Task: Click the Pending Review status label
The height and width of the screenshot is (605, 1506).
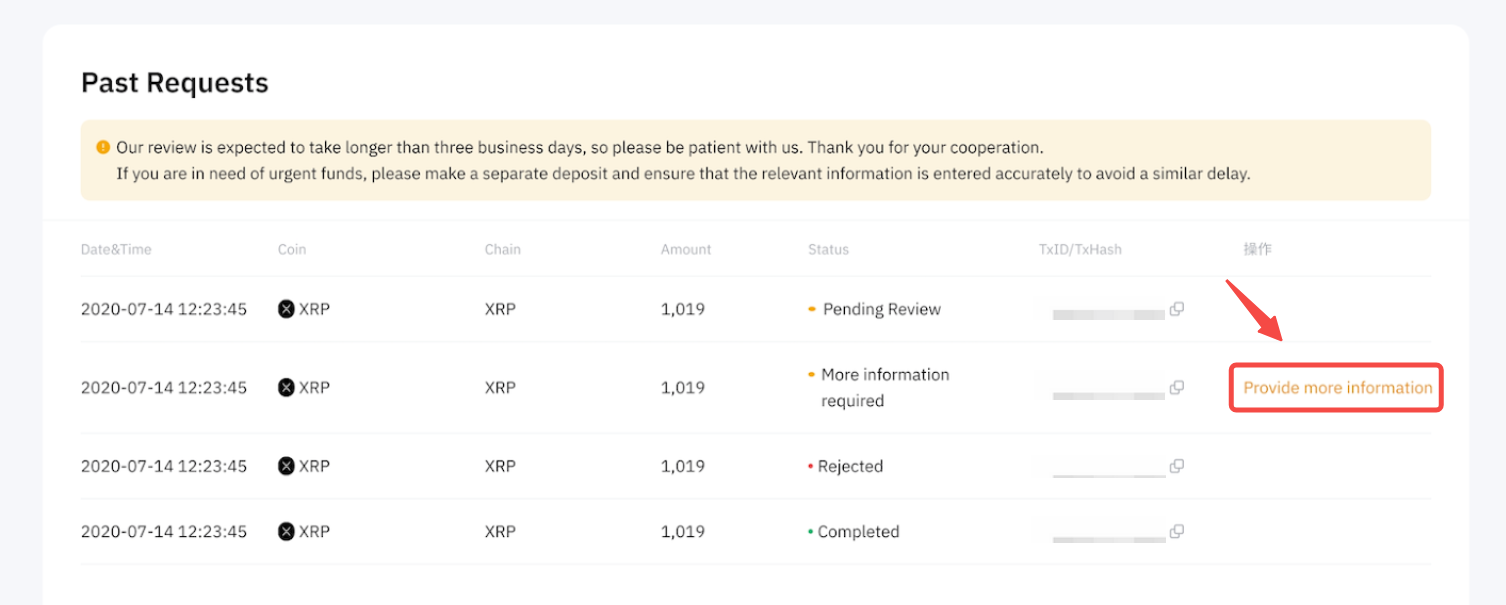Action: coord(881,309)
